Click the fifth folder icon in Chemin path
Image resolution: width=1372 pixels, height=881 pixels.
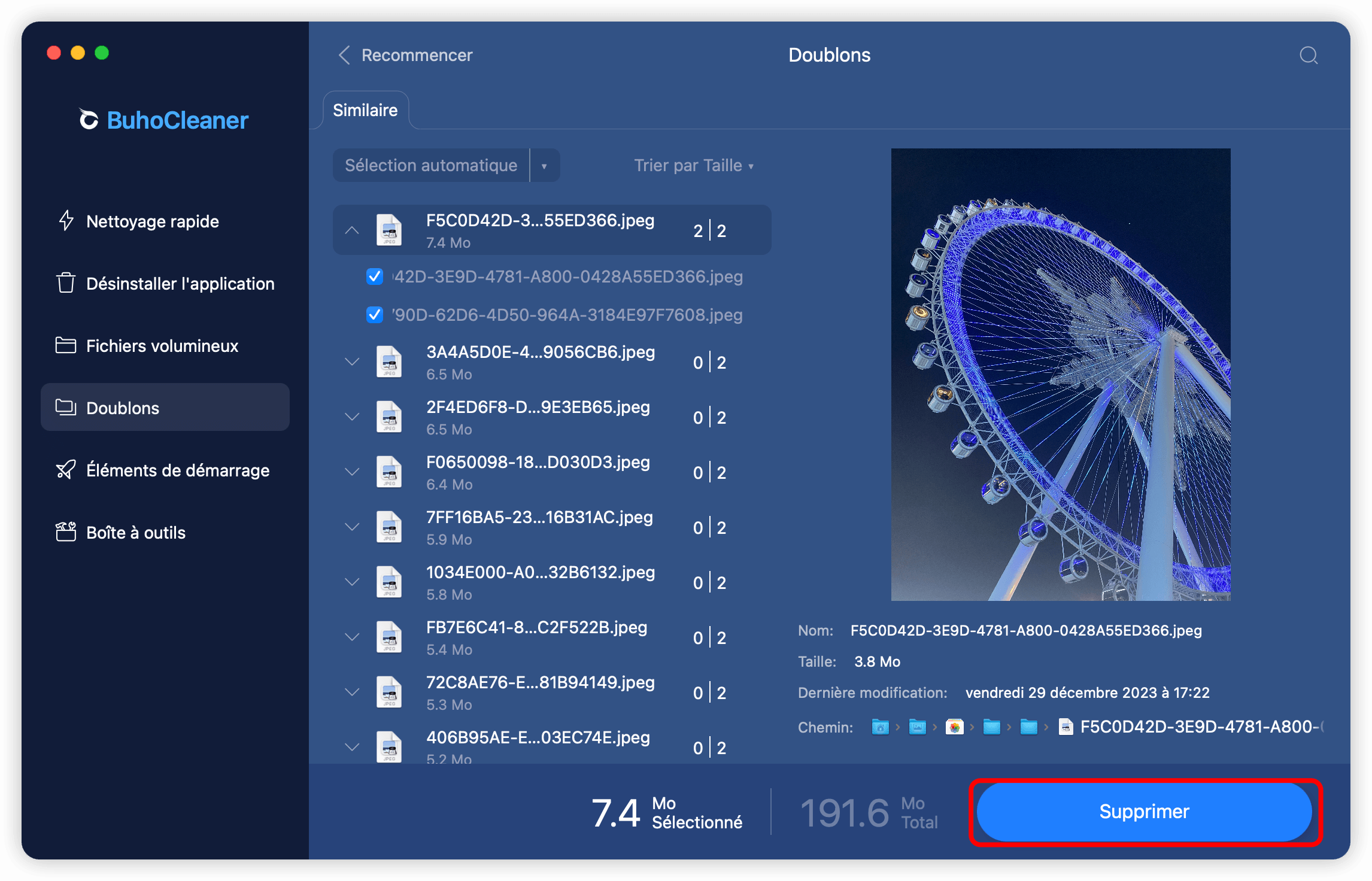[x=1028, y=727]
